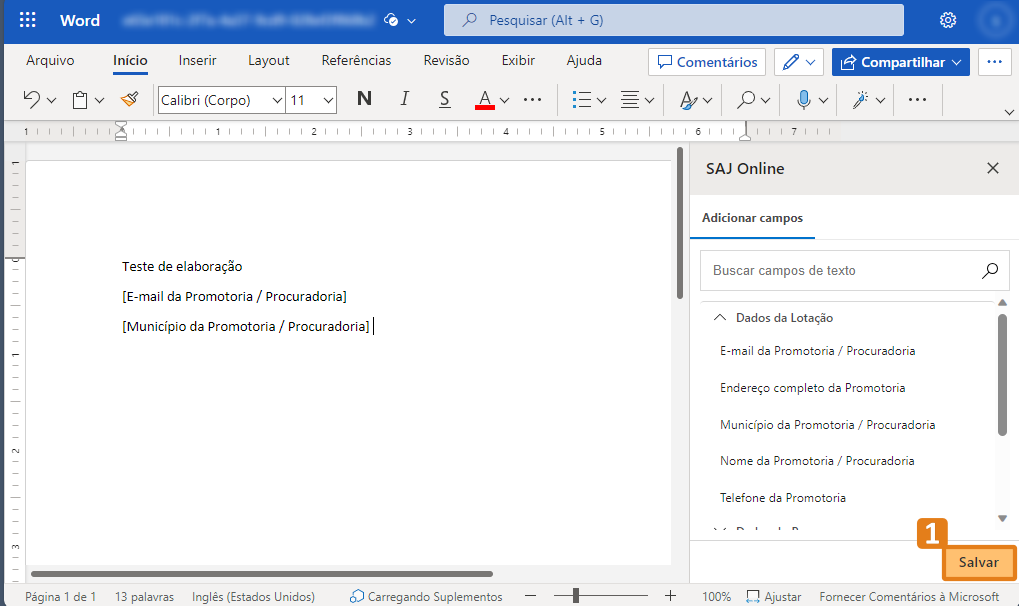Screen dimensions: 1019x606
Task: Select the Italic formatting icon
Action: (404, 99)
